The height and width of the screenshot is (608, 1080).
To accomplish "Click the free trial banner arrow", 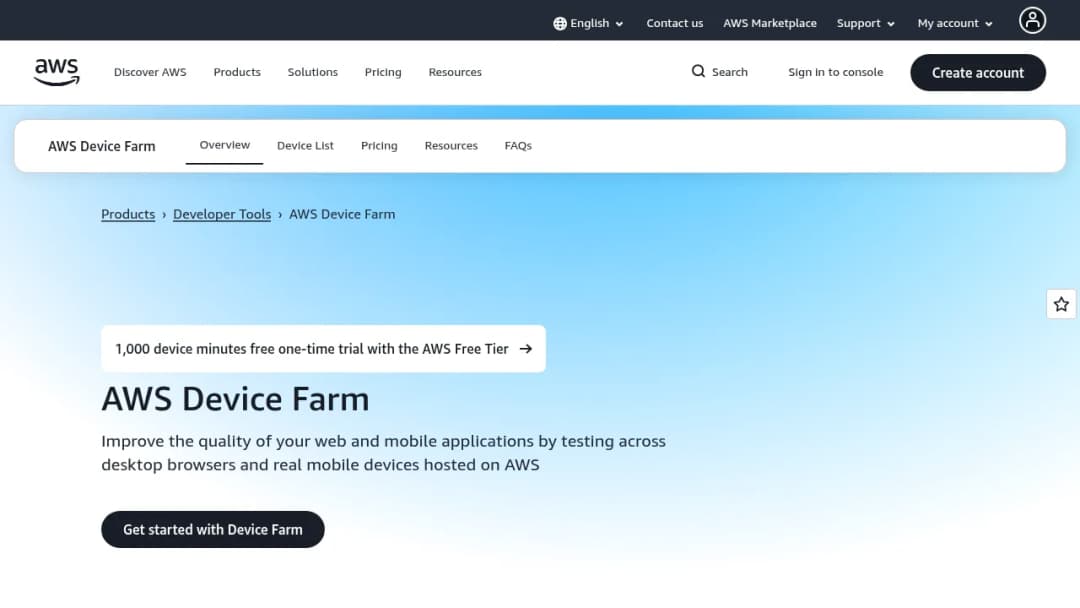I will pyautogui.click(x=526, y=349).
